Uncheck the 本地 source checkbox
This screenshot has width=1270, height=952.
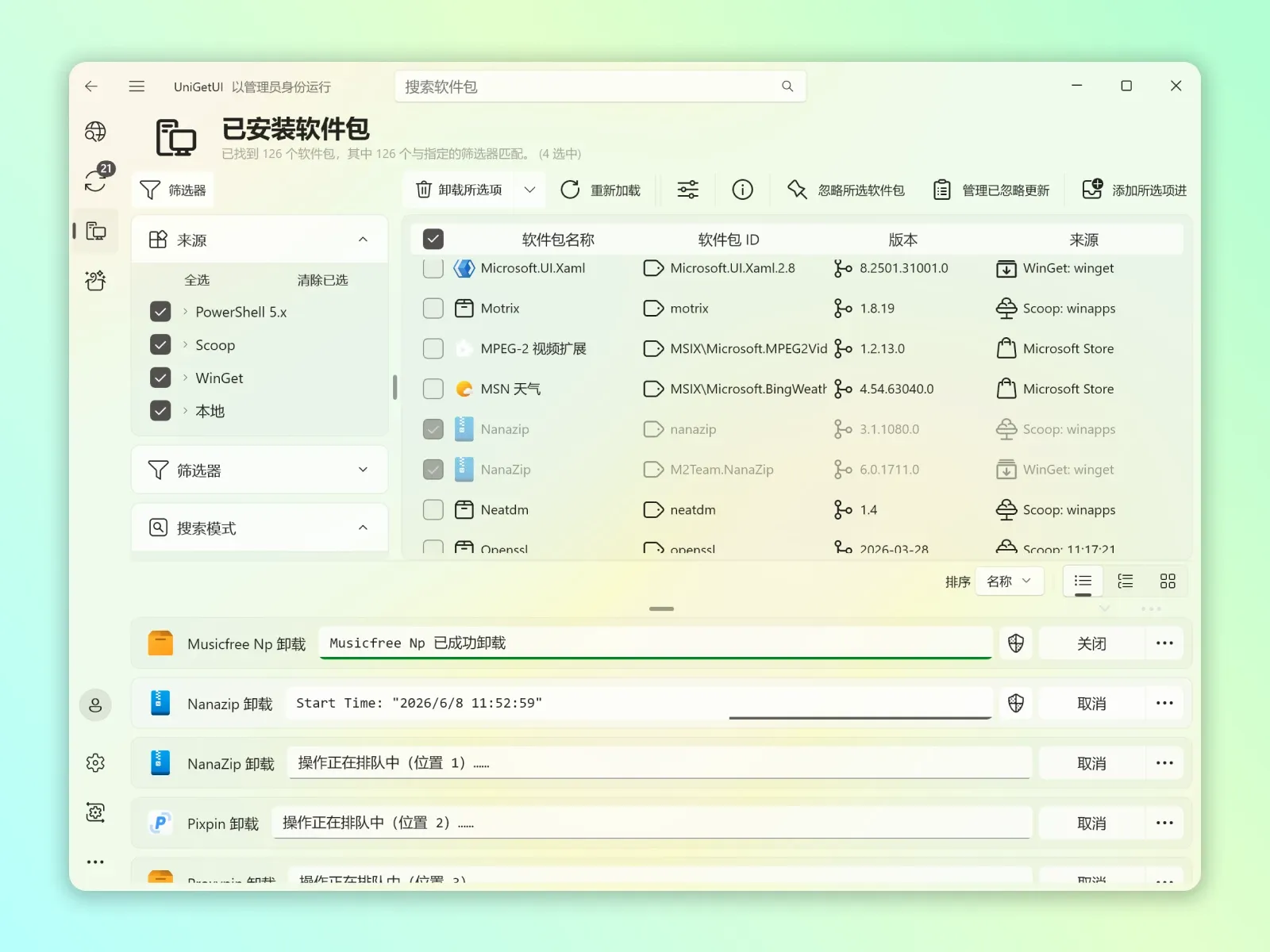click(x=160, y=411)
